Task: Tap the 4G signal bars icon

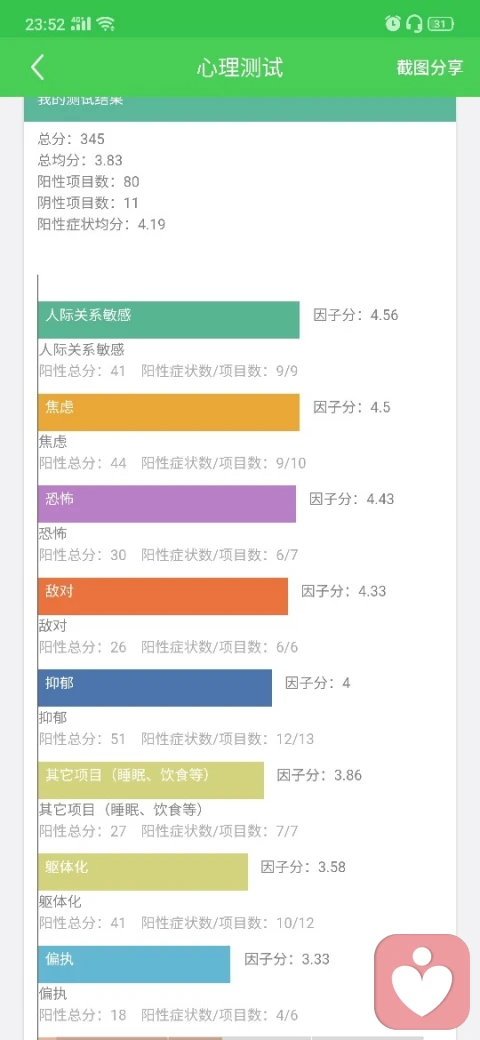Action: (x=80, y=25)
